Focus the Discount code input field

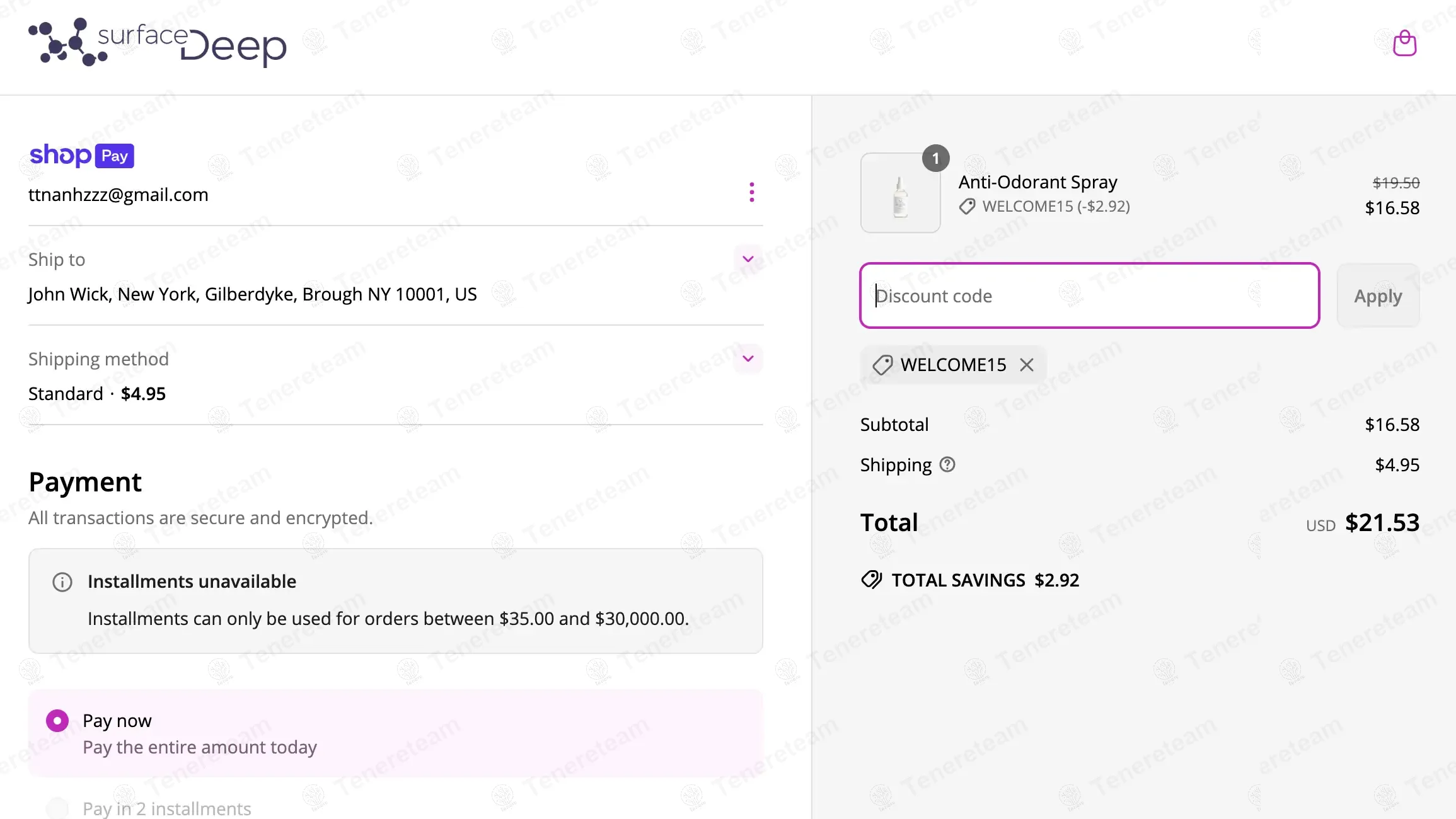[x=1089, y=296]
